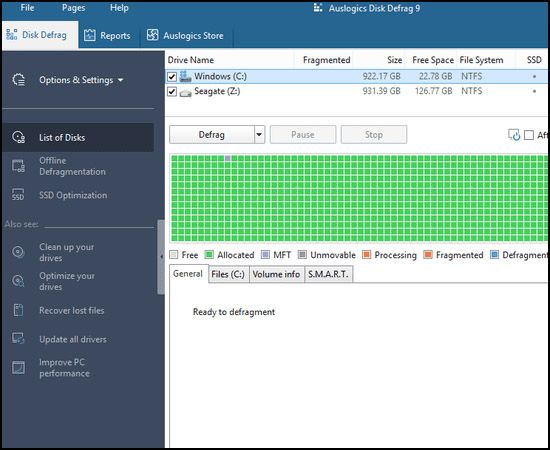Click the Stop button
550x450 pixels.
(374, 135)
